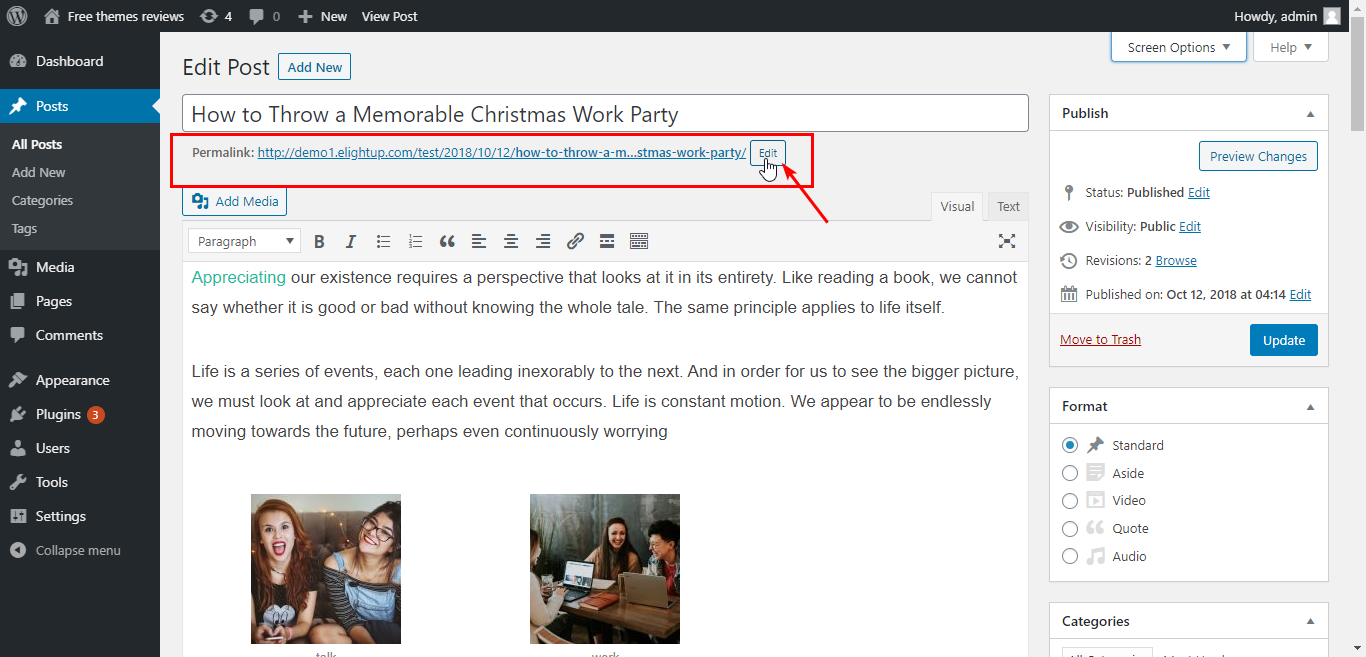This screenshot has height=657, width=1366.
Task: Select the Standard post format
Action: tap(1070, 445)
